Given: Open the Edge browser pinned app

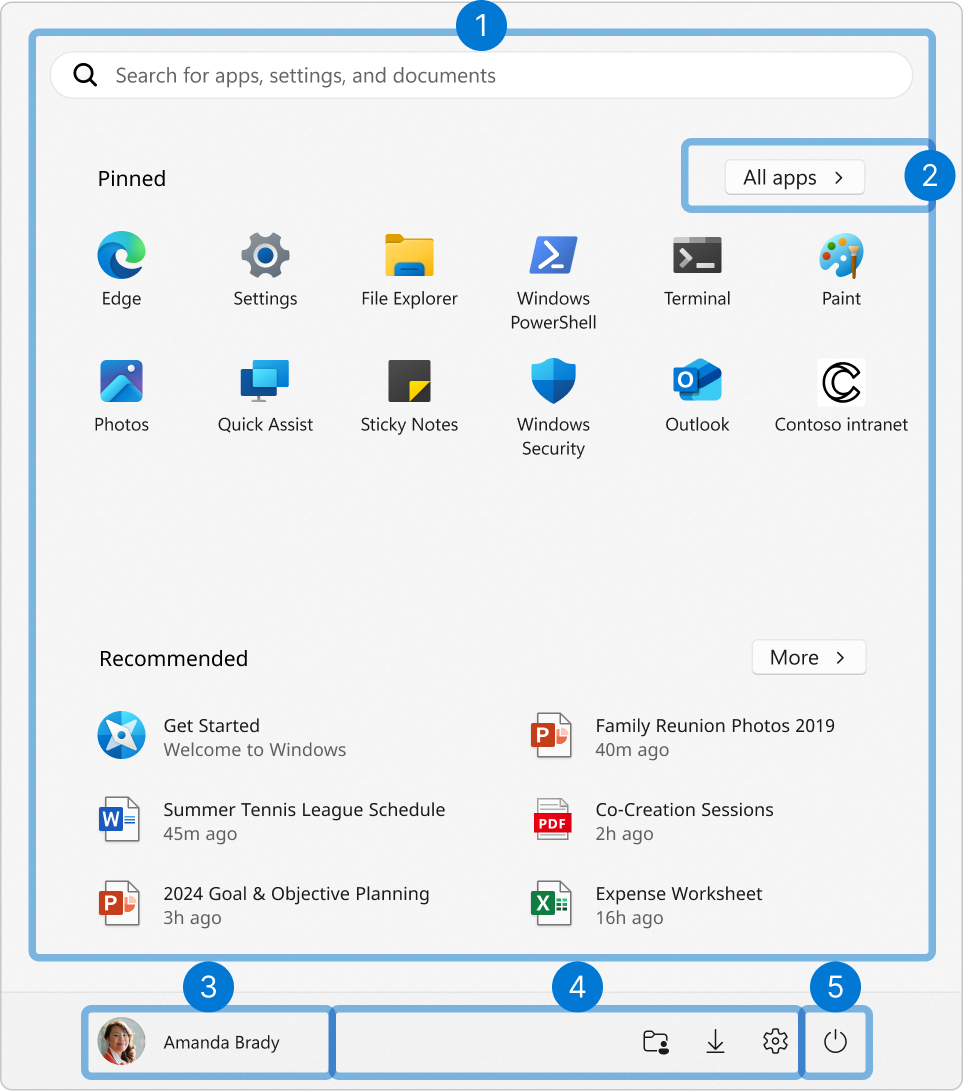Looking at the screenshot, I should (122, 269).
